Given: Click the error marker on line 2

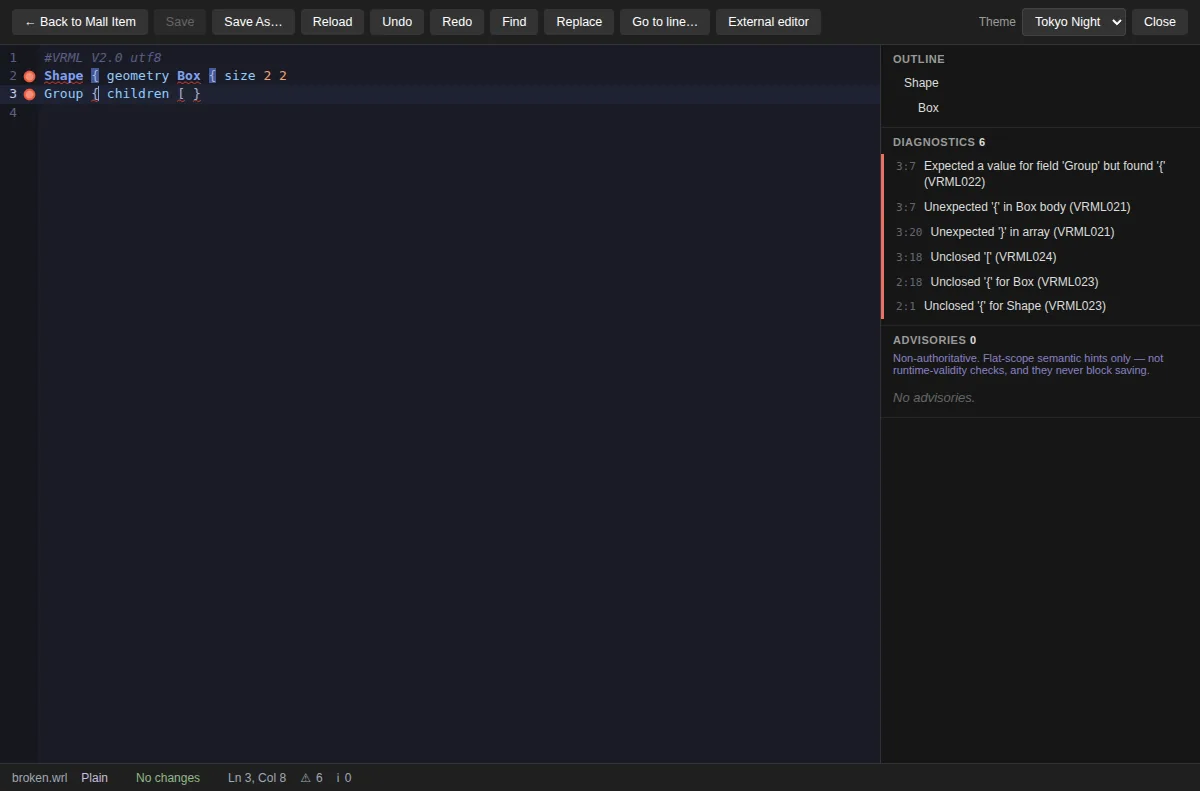Looking at the screenshot, I should point(29,76).
